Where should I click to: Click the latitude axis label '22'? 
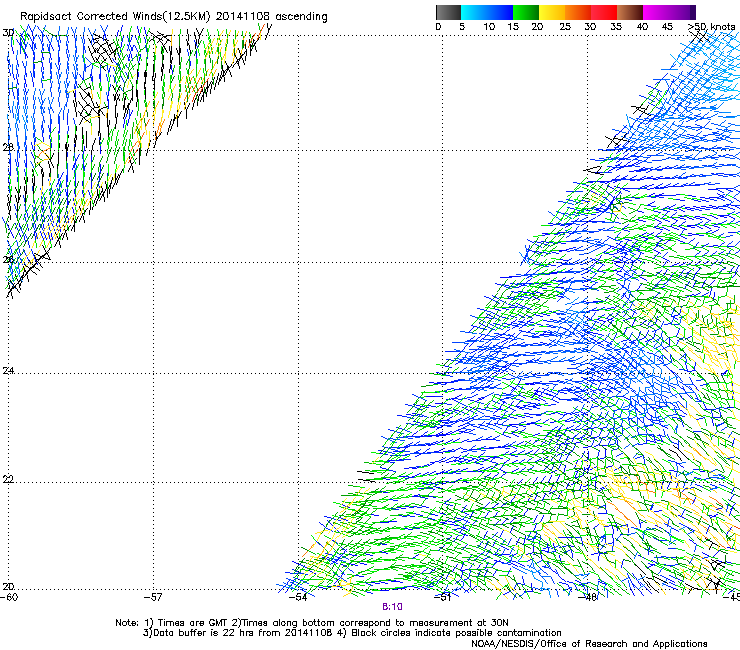8,479
